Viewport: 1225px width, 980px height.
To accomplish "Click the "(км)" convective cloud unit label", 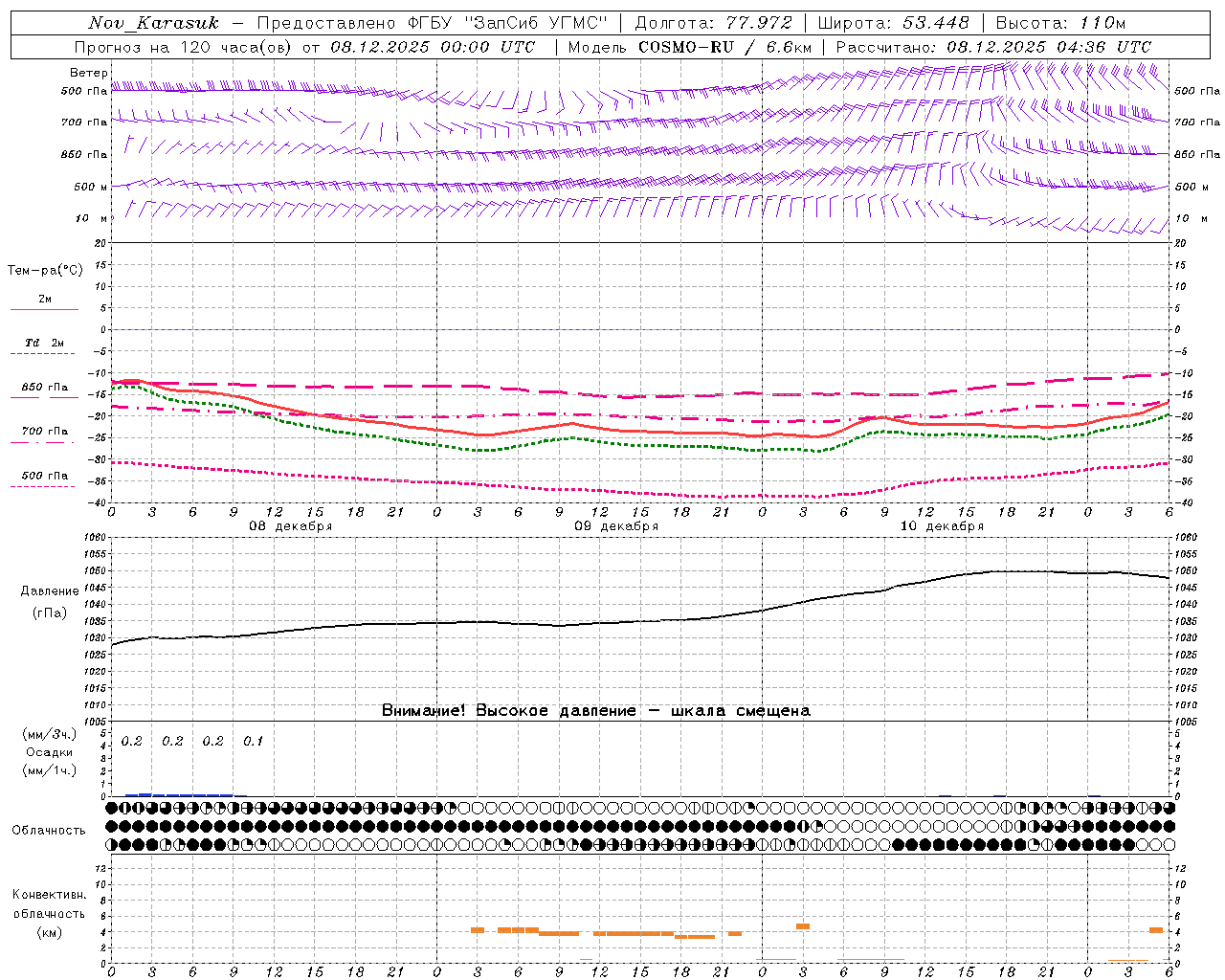I will [x=50, y=932].
